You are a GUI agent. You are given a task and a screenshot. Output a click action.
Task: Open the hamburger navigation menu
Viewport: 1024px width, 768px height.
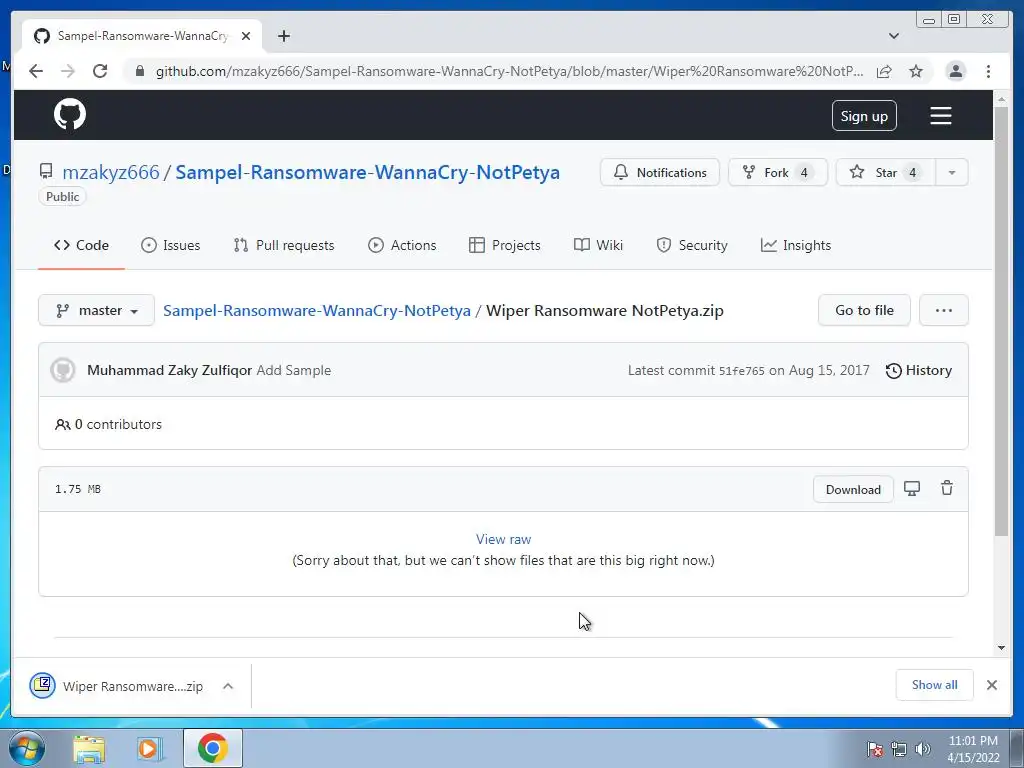click(x=940, y=116)
